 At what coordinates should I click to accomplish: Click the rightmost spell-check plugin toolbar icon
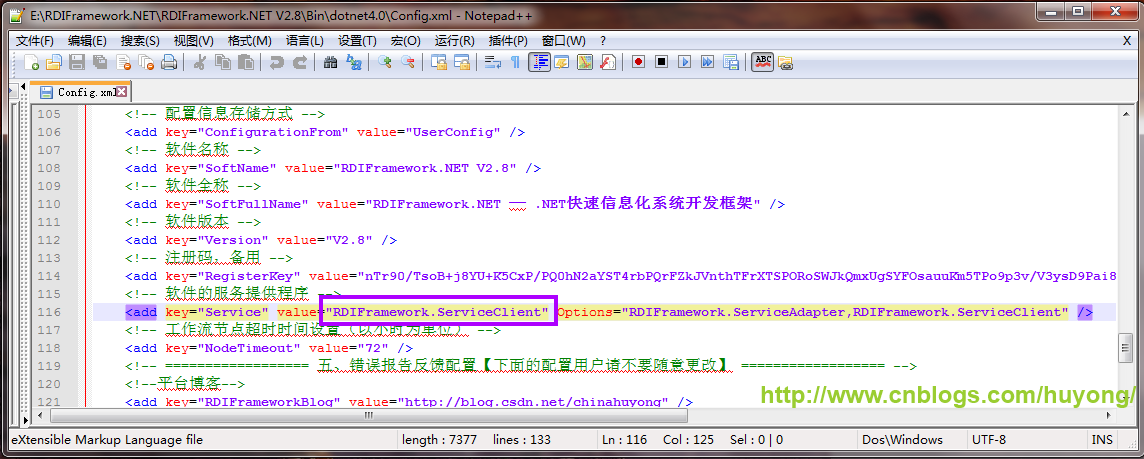(785, 63)
